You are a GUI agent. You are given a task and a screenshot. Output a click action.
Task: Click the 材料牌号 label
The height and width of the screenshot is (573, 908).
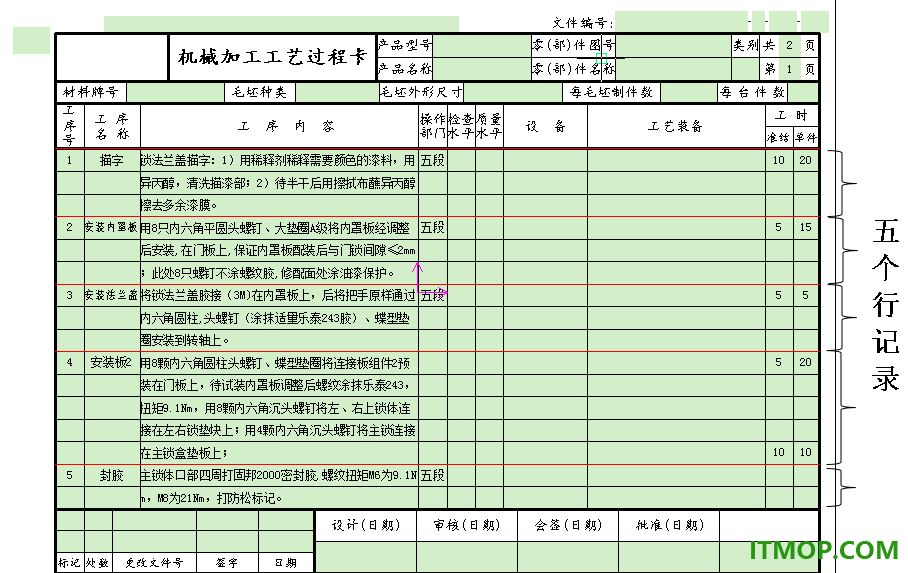91,92
